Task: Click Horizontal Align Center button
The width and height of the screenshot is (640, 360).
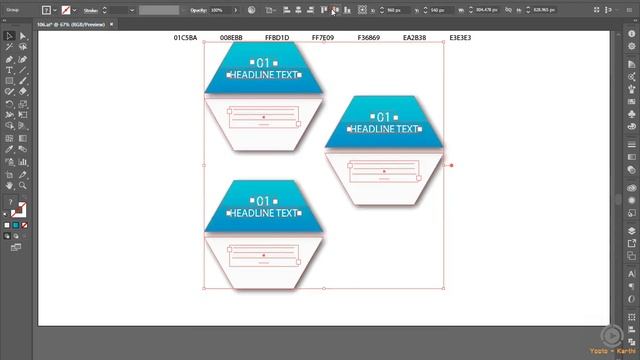Action: [x=298, y=10]
